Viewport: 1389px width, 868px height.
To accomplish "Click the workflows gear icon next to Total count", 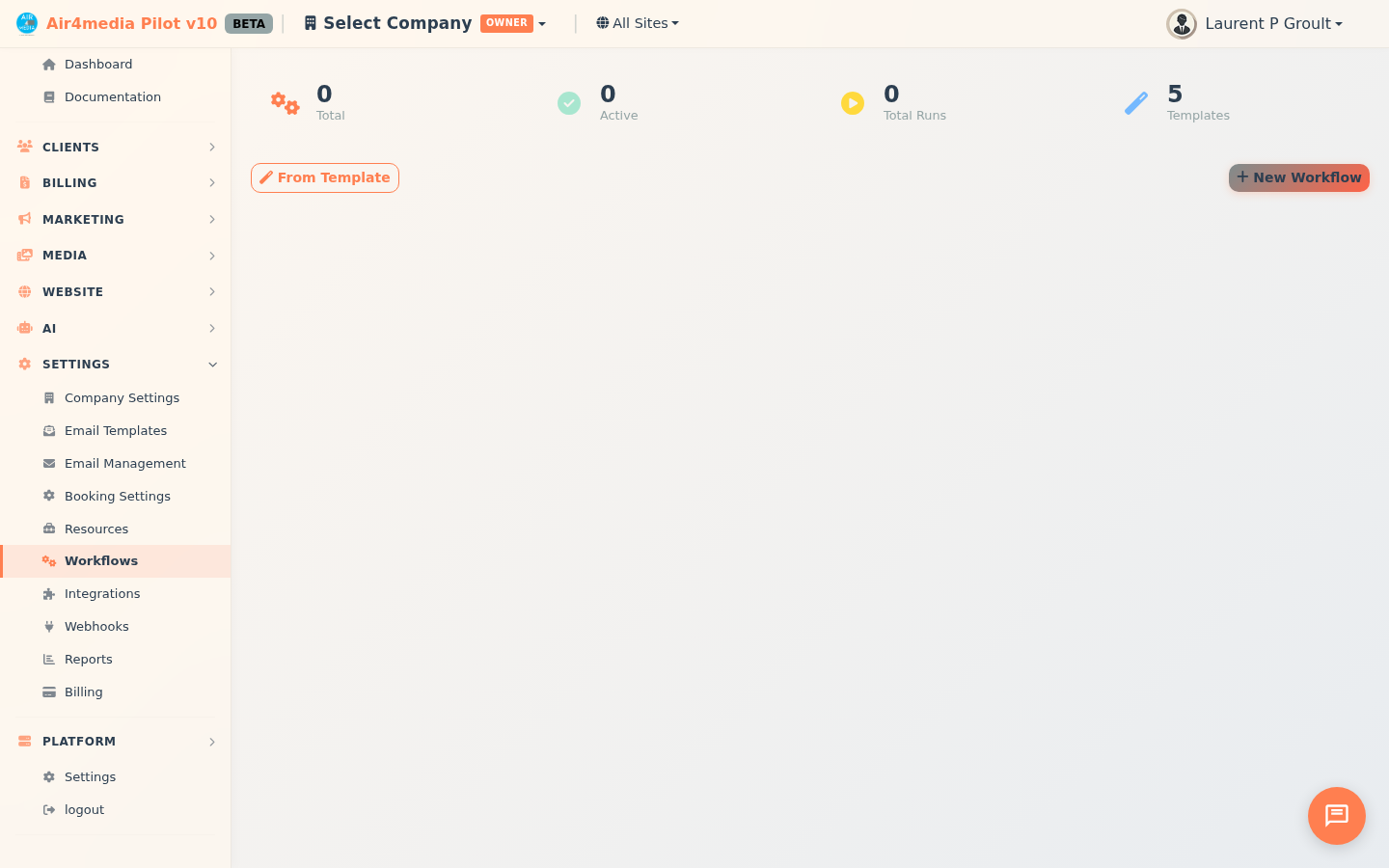I will click(x=285, y=102).
